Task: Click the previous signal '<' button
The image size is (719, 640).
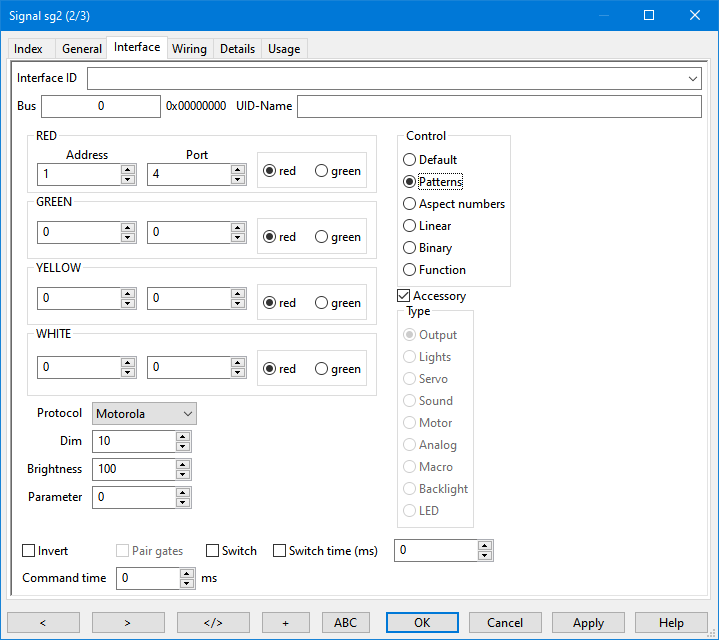Action: (x=43, y=622)
